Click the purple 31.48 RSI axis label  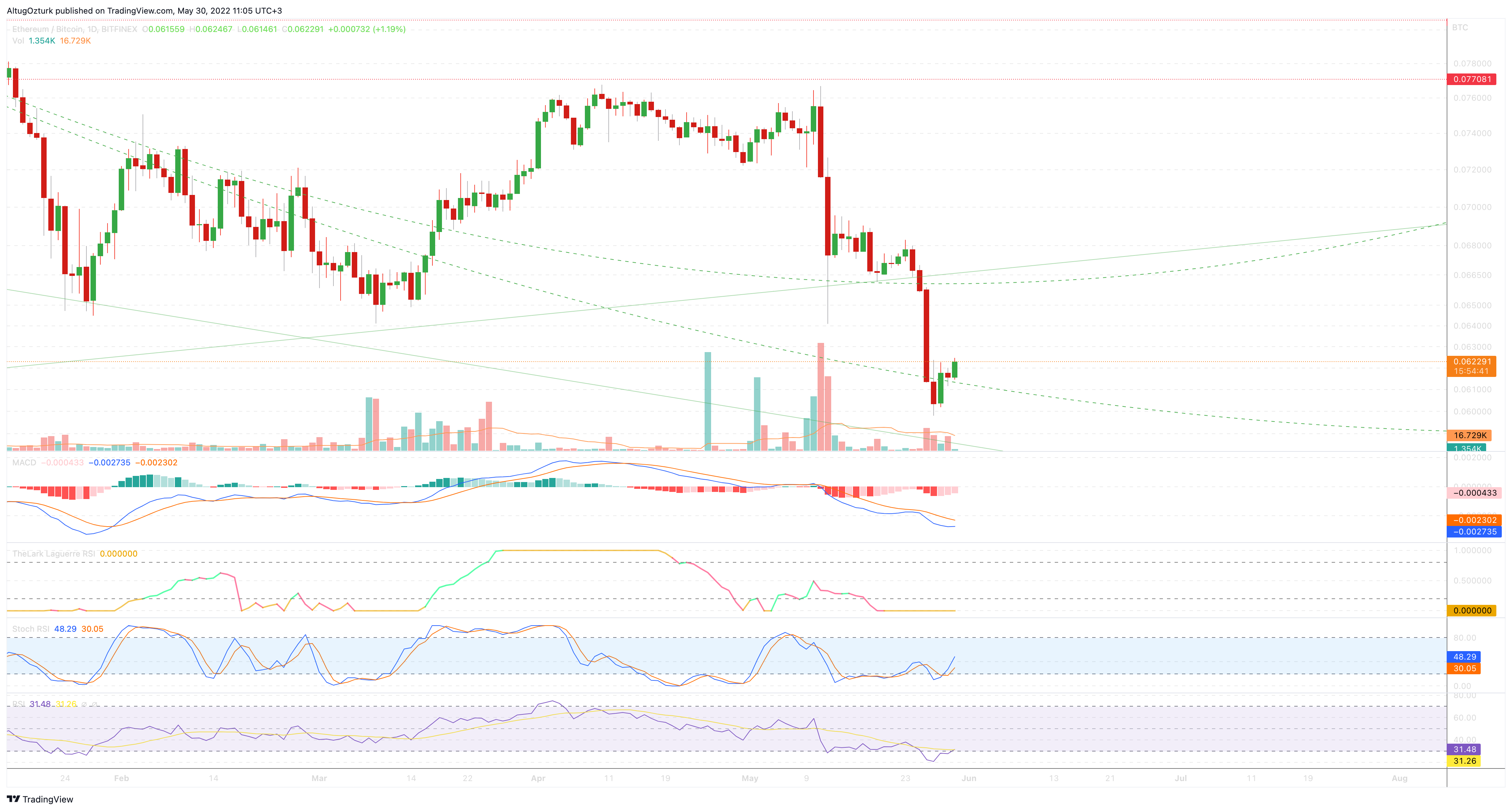click(x=1464, y=749)
